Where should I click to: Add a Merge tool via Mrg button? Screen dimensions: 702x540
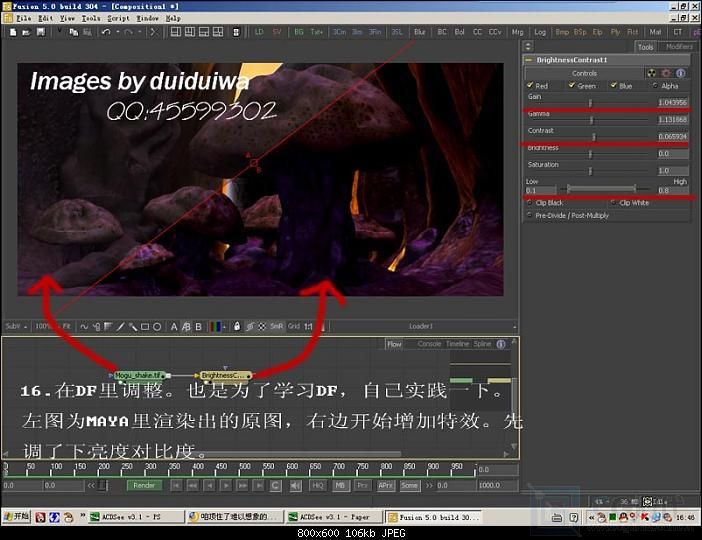pos(518,32)
